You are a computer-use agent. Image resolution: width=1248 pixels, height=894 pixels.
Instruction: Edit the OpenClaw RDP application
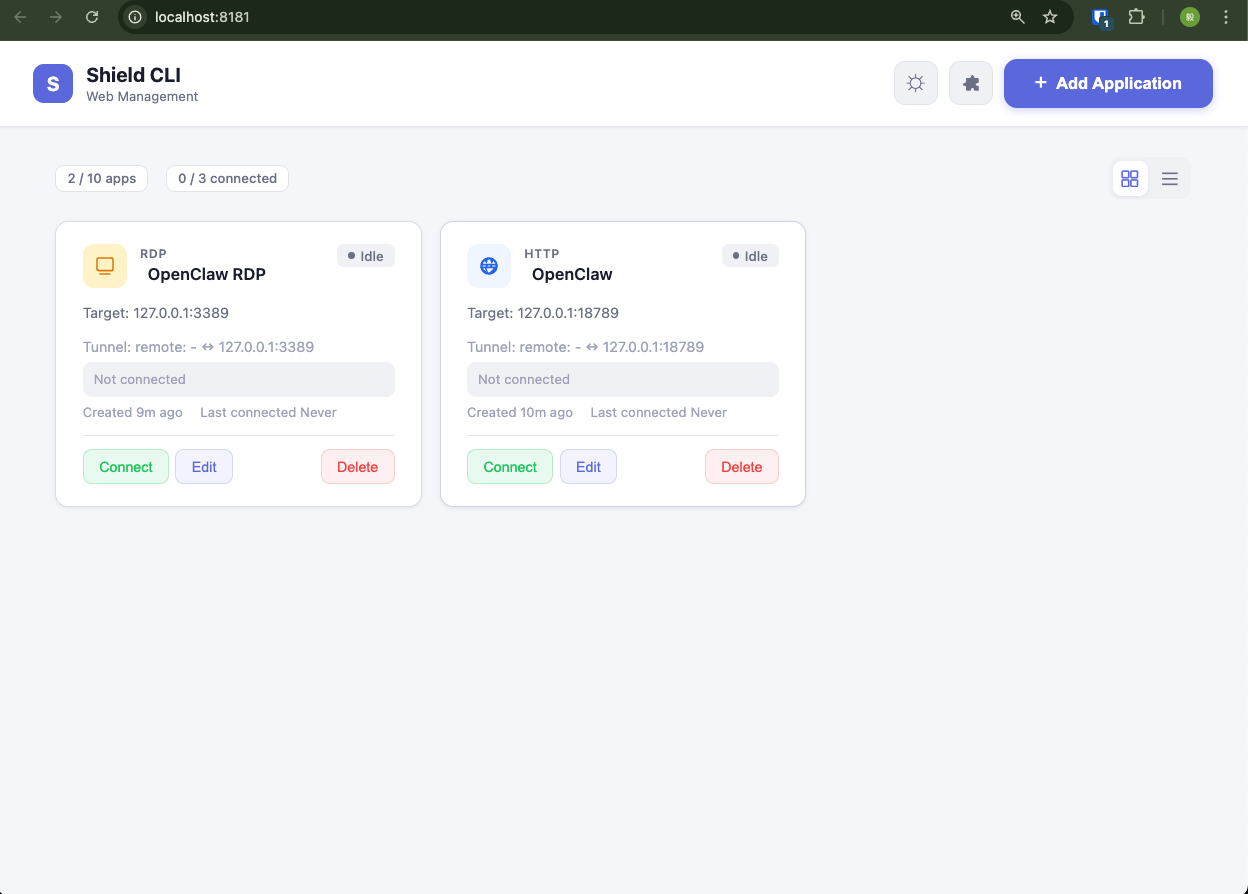pos(204,467)
